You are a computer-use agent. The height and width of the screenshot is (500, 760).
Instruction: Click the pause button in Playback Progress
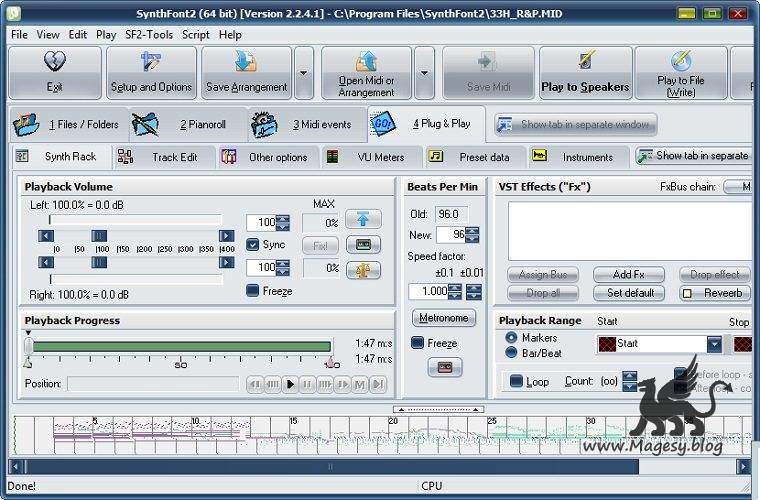[307, 384]
